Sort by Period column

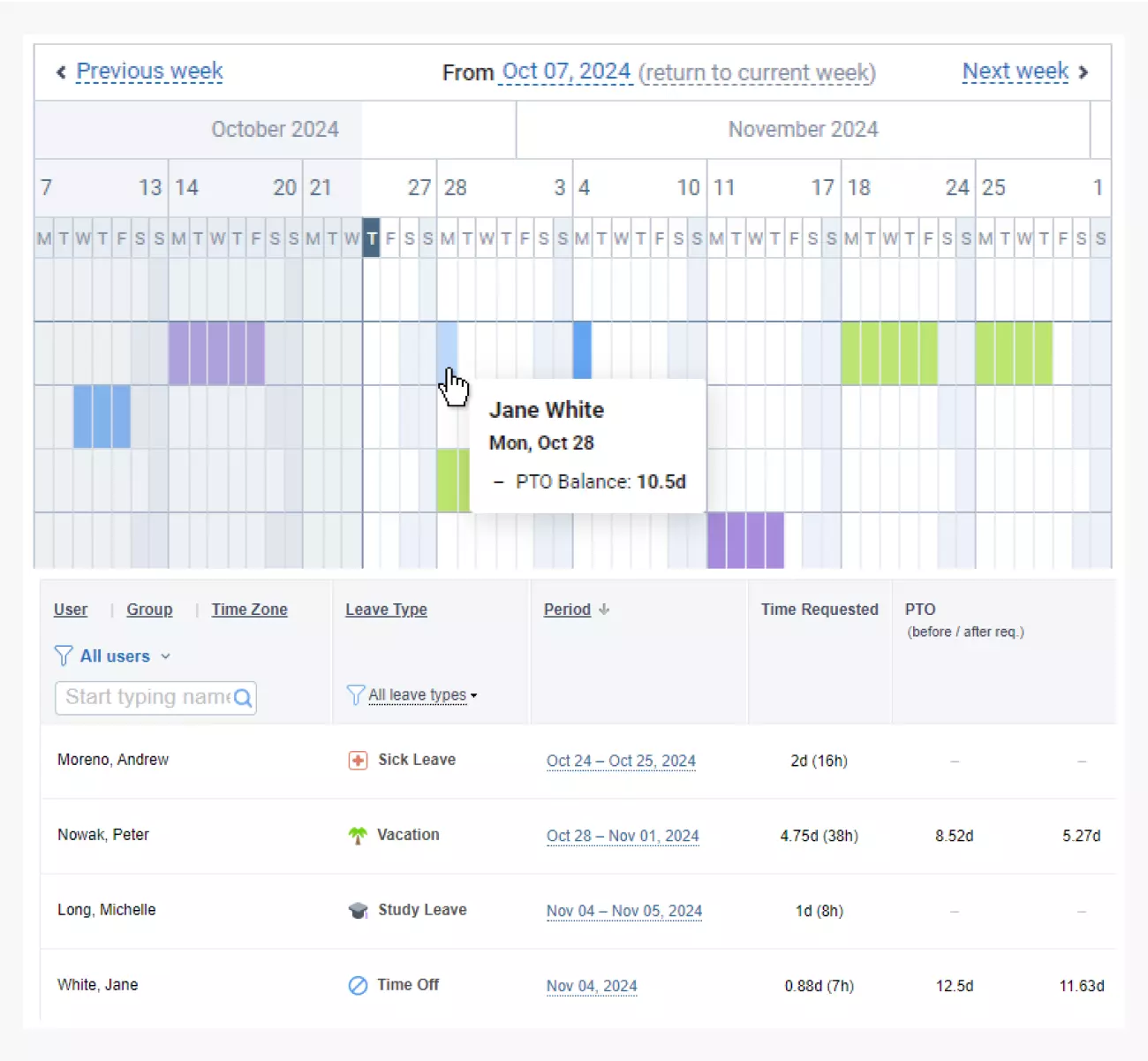[x=567, y=610]
